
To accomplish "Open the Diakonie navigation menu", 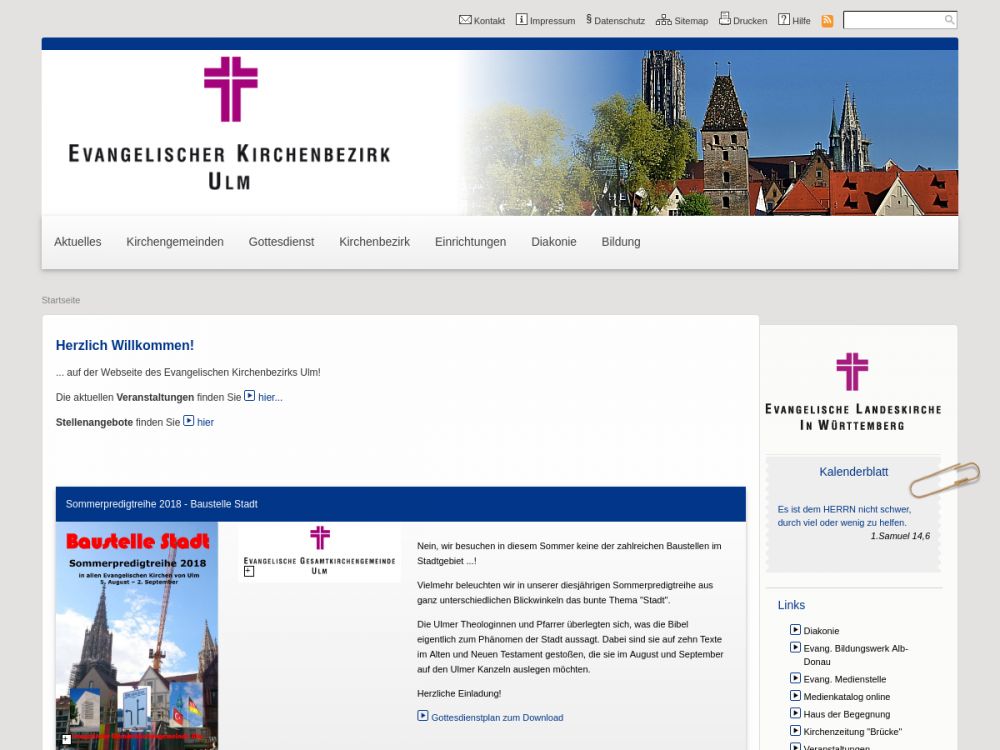I will [554, 242].
